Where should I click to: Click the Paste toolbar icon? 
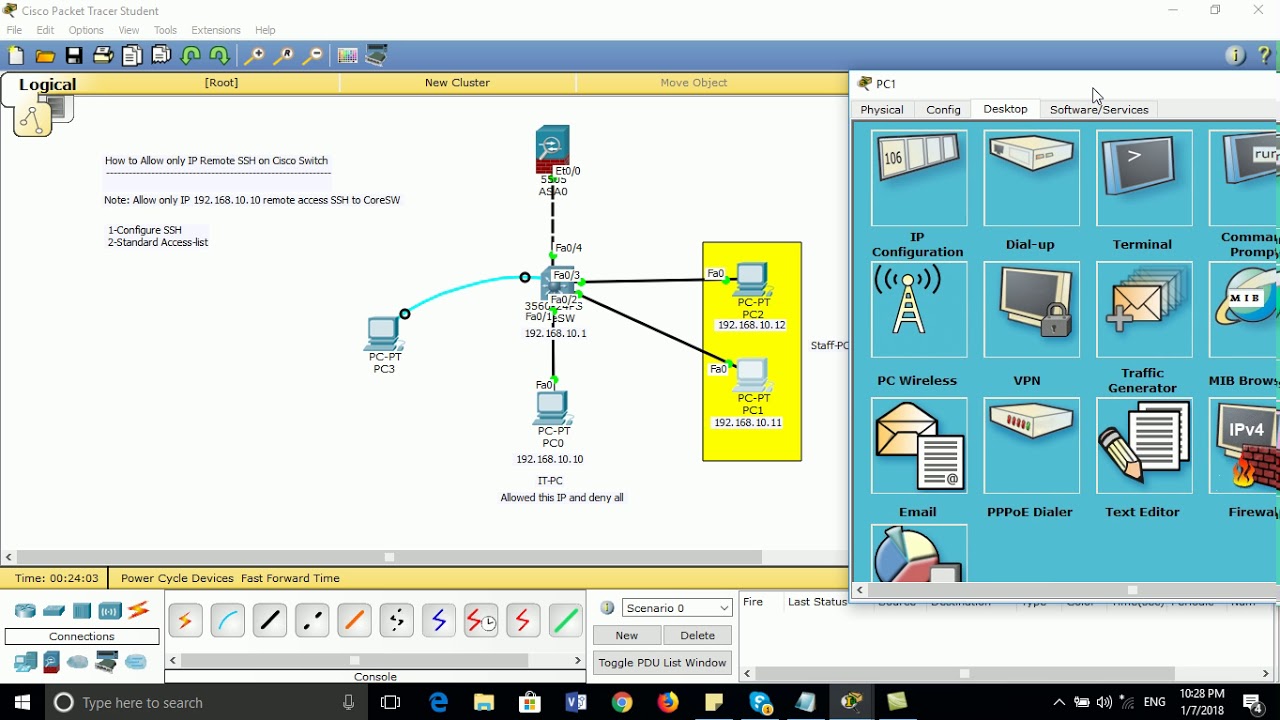(161, 56)
